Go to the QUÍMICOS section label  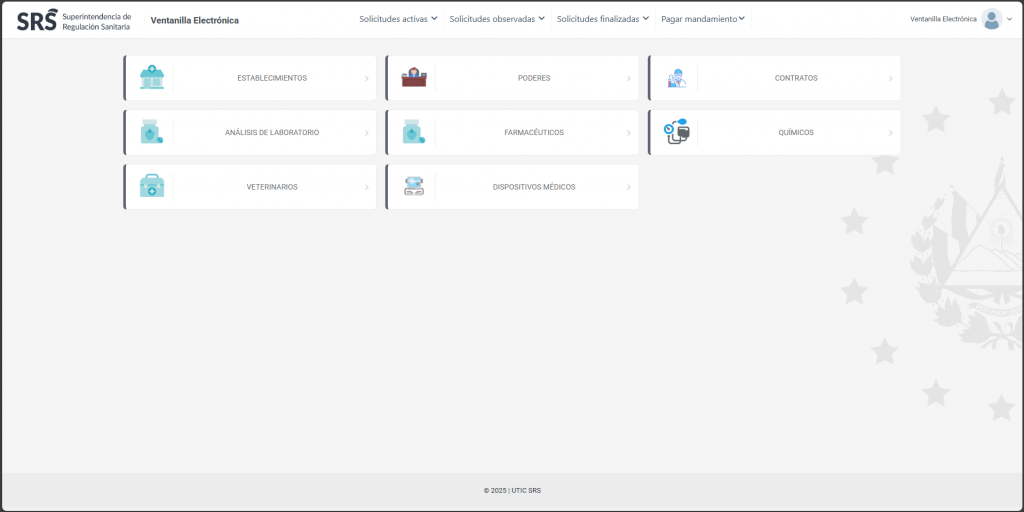click(796, 132)
